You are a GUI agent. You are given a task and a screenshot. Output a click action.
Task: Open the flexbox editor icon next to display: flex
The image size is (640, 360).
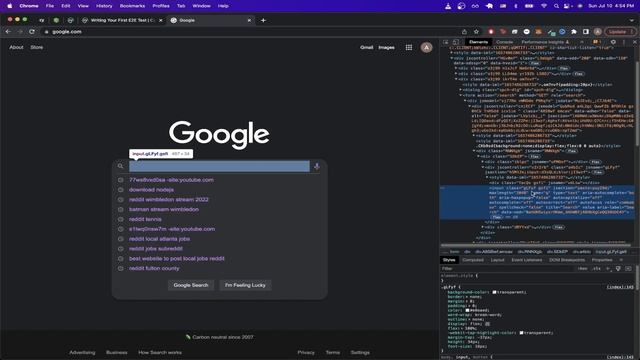(487, 324)
